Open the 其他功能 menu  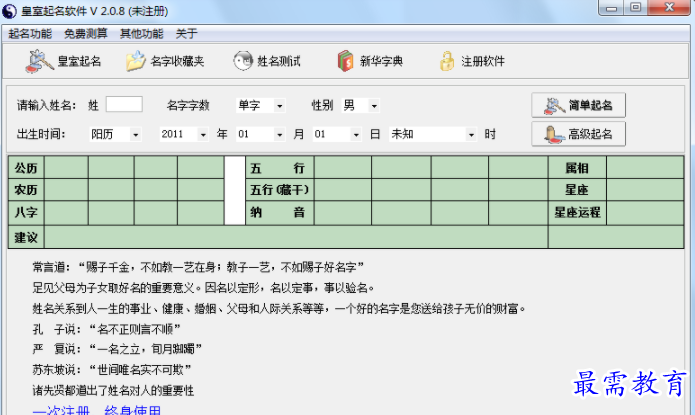click(x=142, y=34)
